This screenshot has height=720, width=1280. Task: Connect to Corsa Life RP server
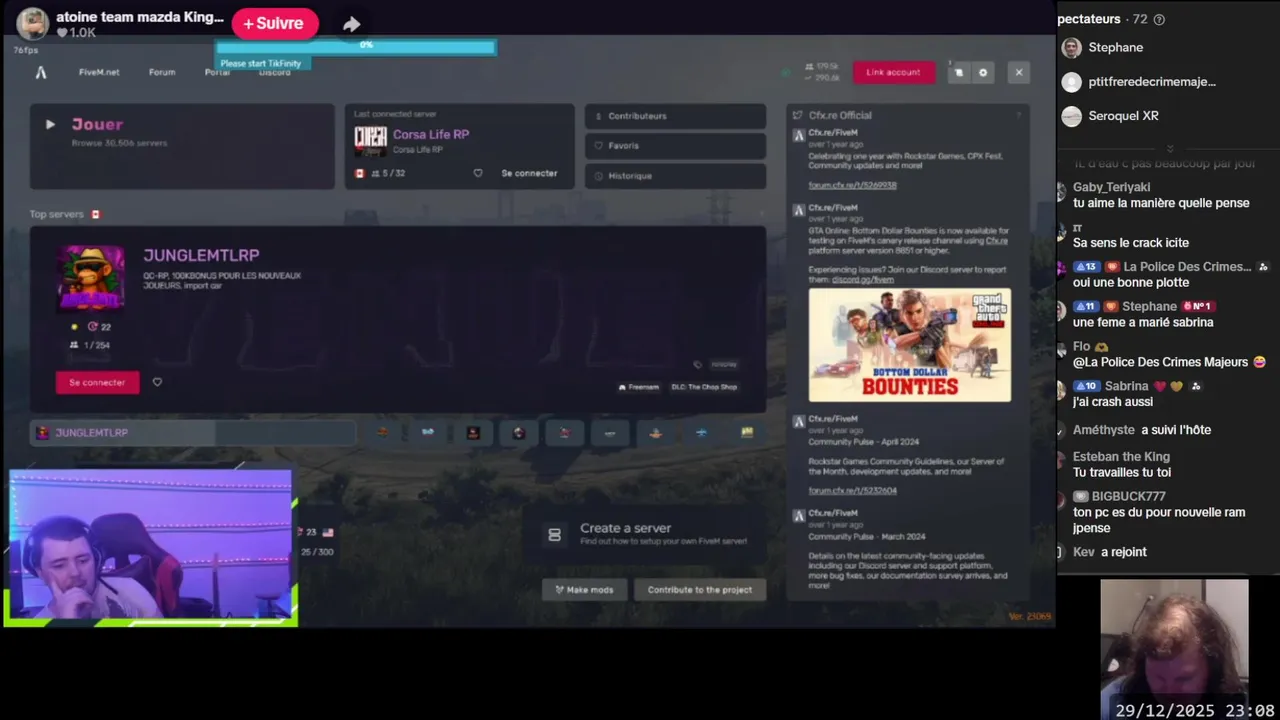coord(529,173)
